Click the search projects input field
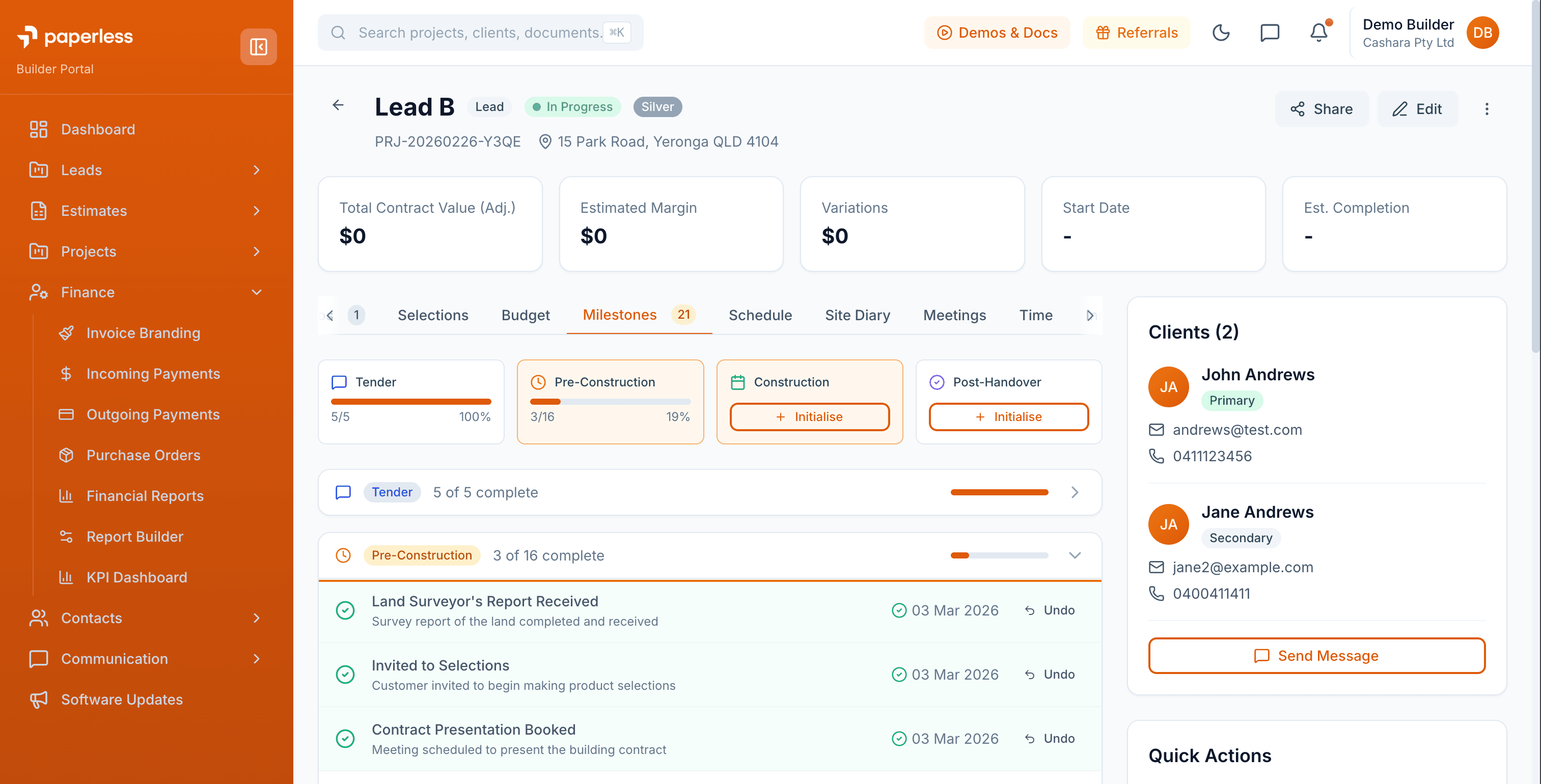Viewport: 1541px width, 784px height. [x=480, y=32]
